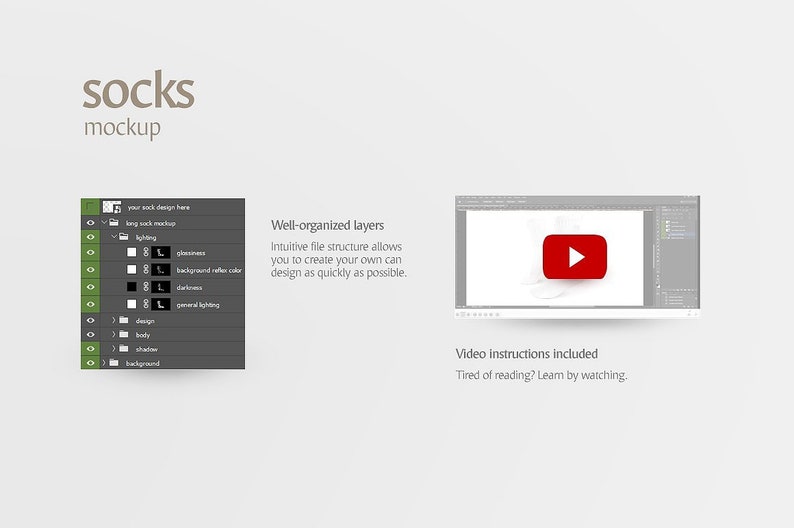Image resolution: width=794 pixels, height=528 pixels.
Task: Click the background group folder icon
Action: tap(114, 362)
